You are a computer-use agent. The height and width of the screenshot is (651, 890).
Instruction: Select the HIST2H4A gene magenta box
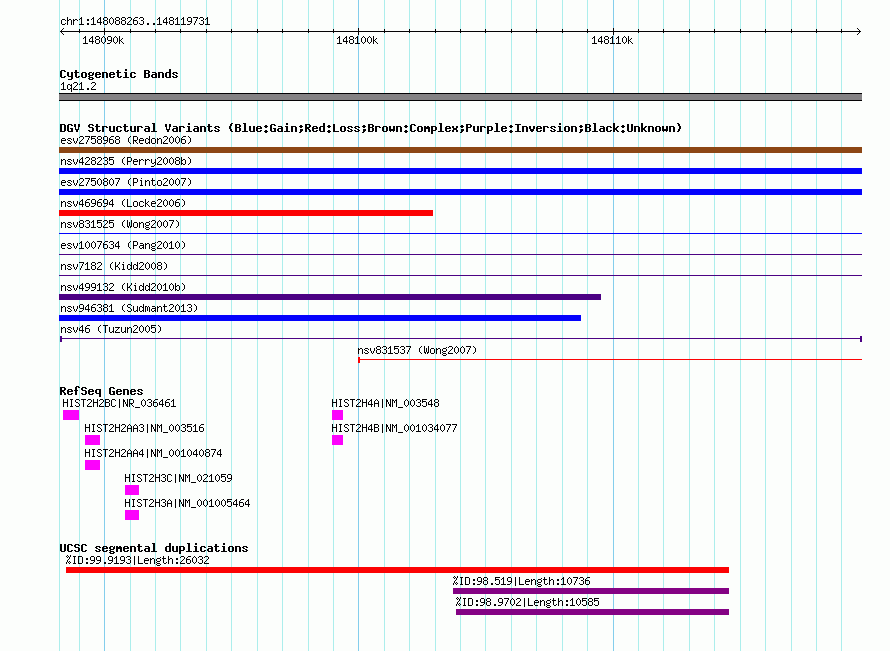click(337, 415)
